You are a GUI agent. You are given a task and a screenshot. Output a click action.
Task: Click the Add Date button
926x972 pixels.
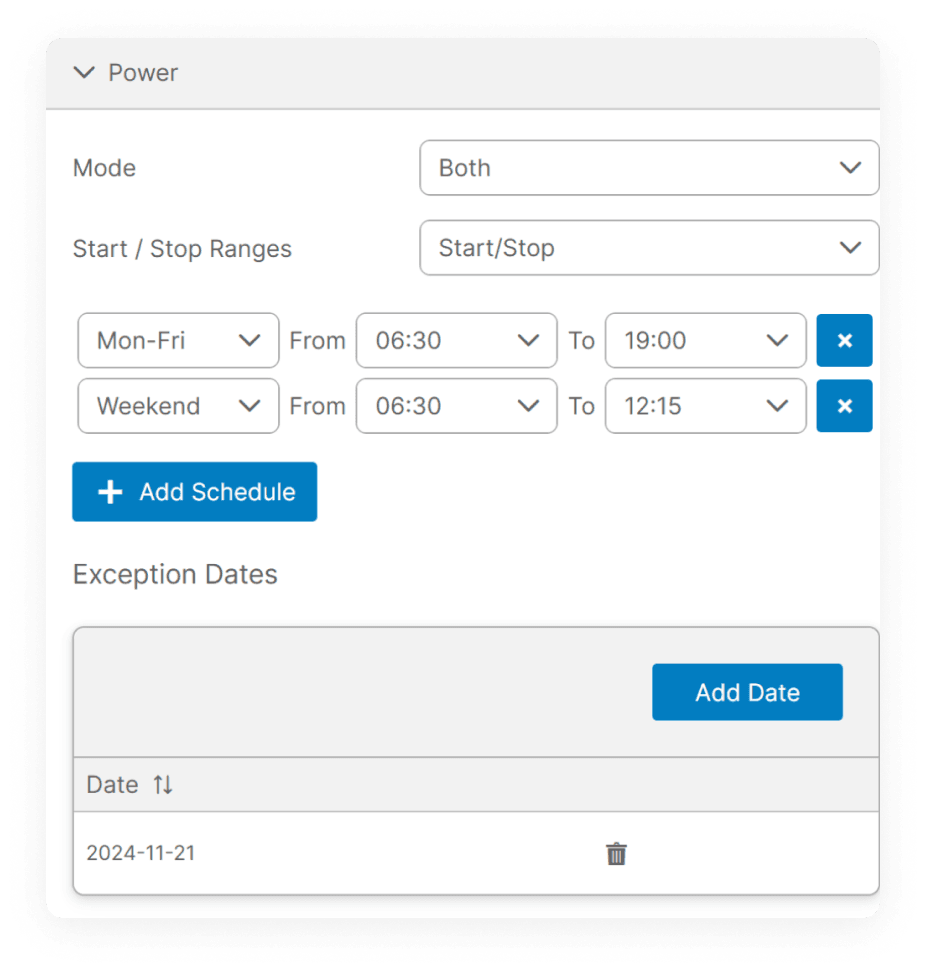click(x=747, y=692)
